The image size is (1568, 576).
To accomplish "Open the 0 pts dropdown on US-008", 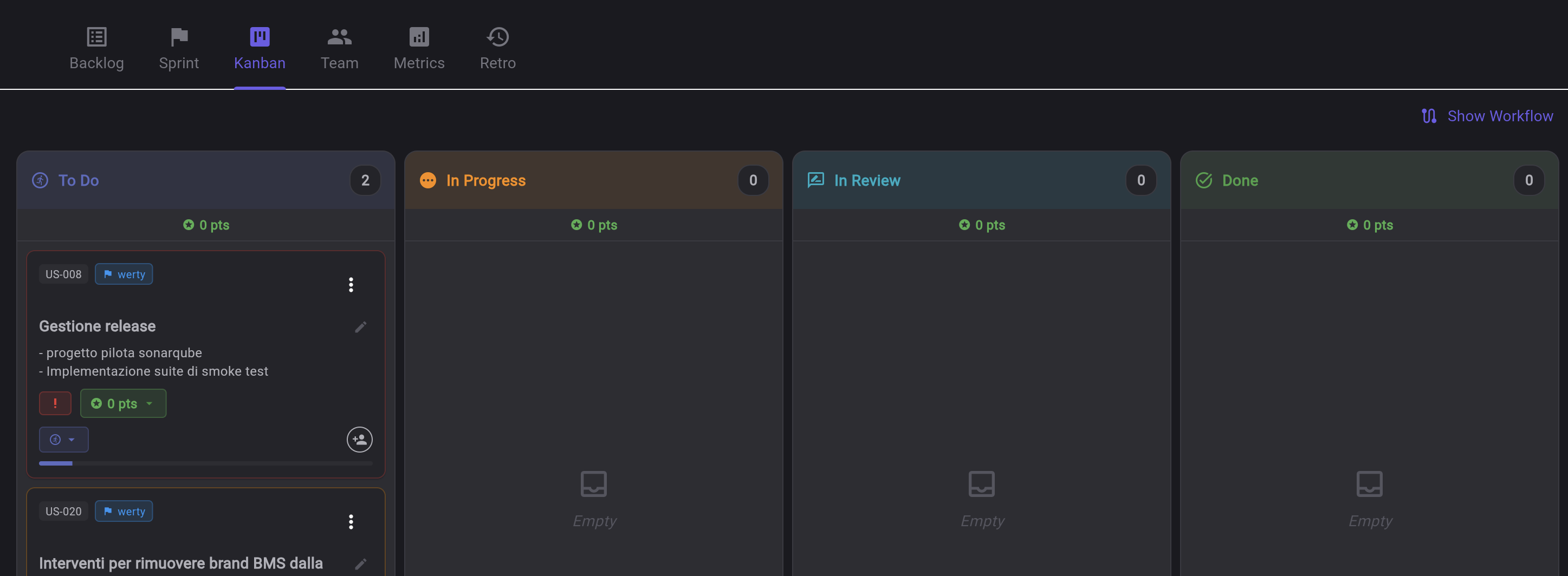I will pyautogui.click(x=123, y=403).
